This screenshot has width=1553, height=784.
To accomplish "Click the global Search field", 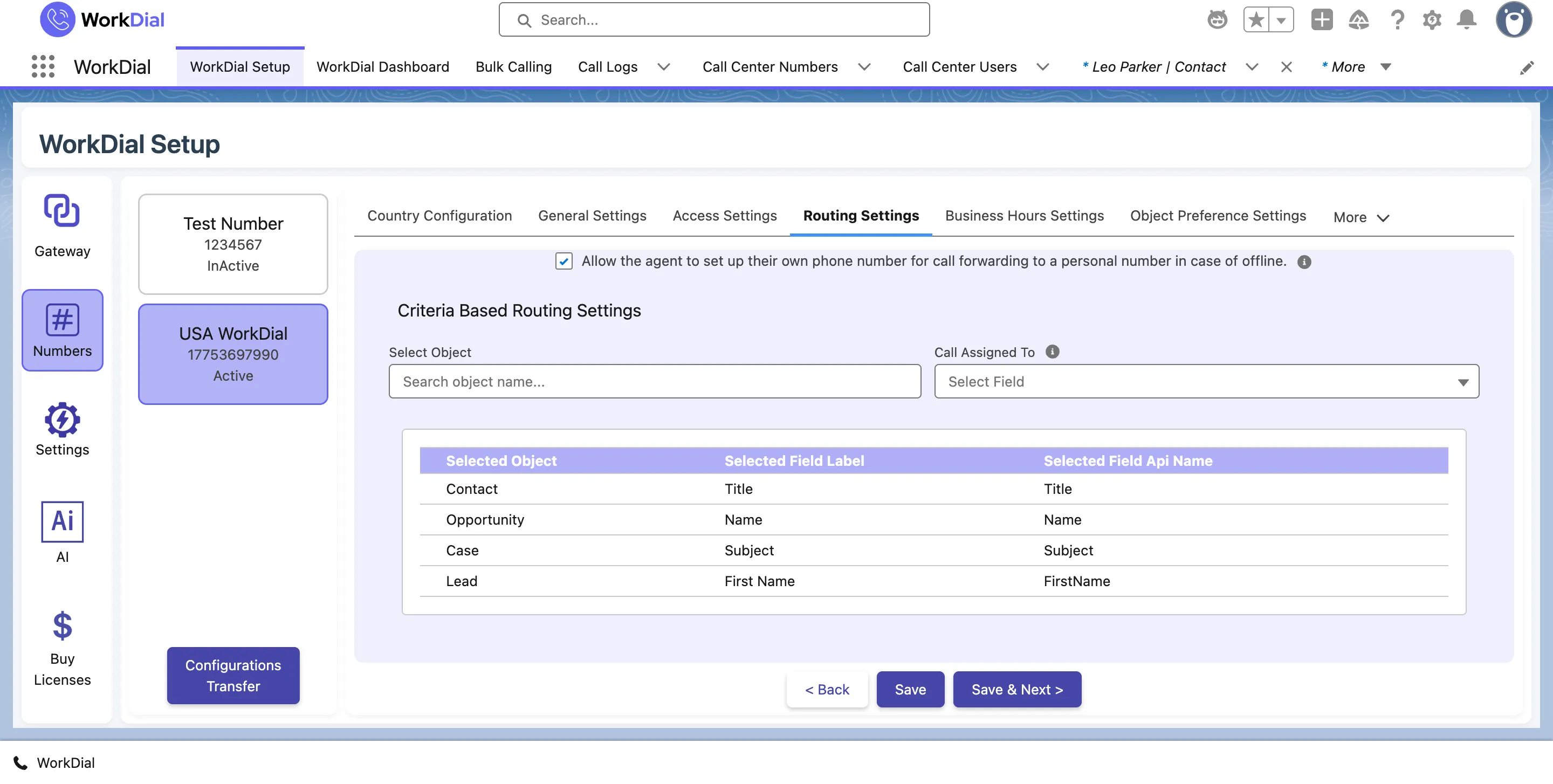I will pyautogui.click(x=714, y=20).
